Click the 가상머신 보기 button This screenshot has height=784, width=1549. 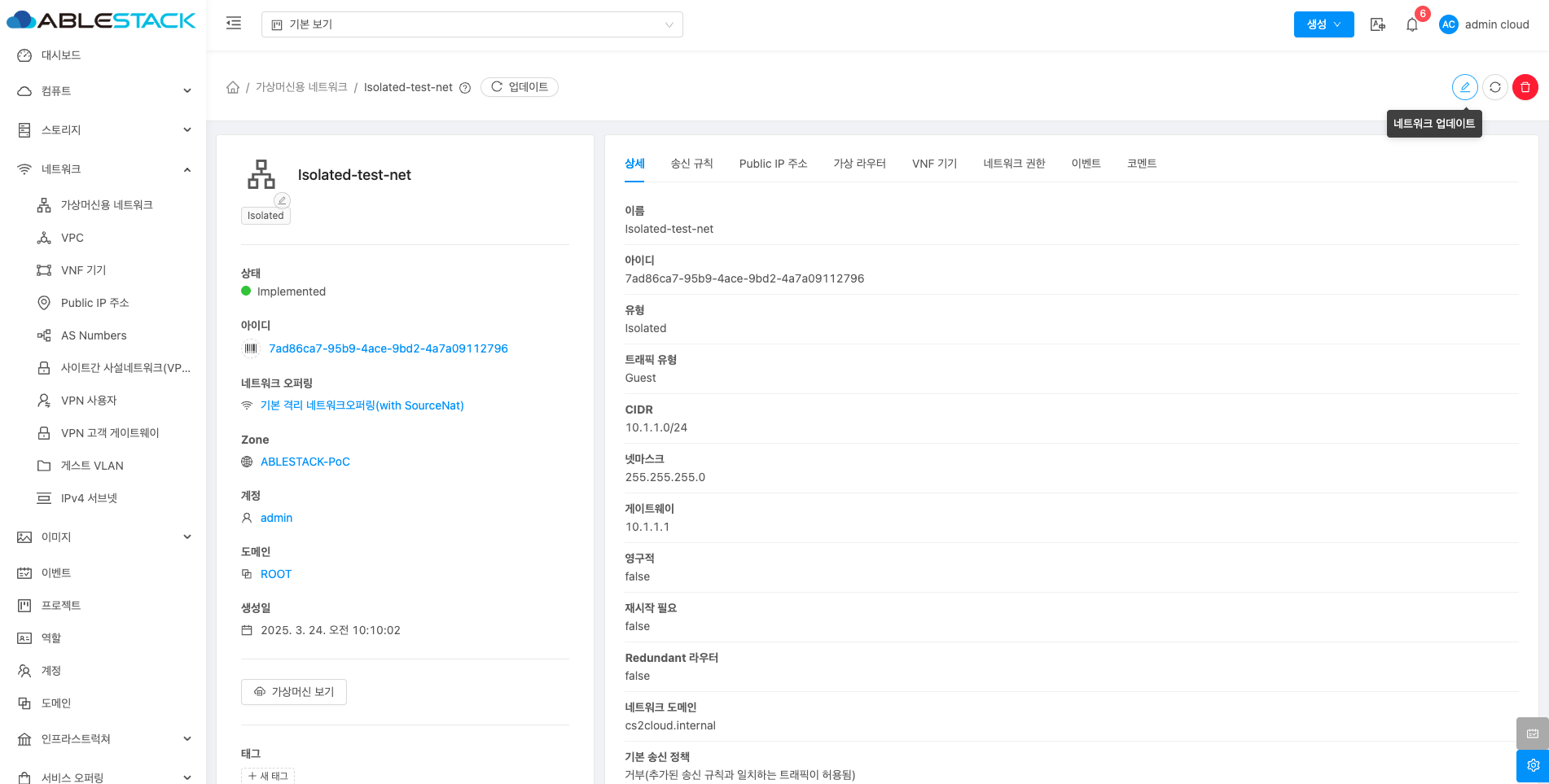point(294,692)
